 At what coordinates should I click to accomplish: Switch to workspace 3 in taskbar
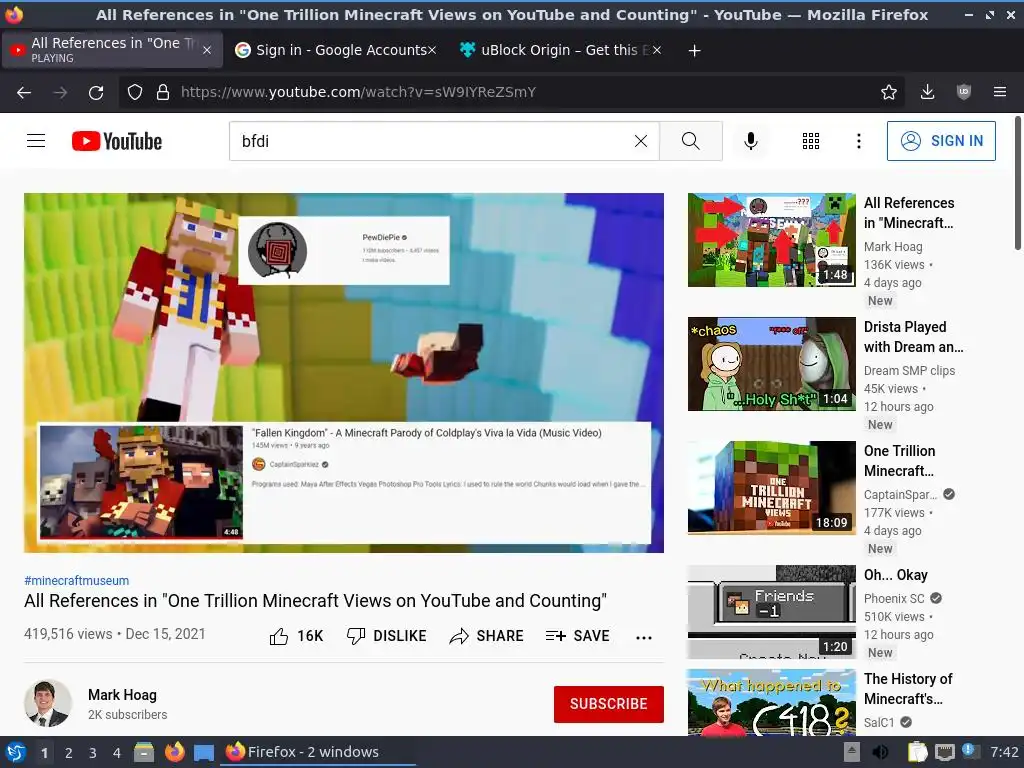tap(93, 753)
